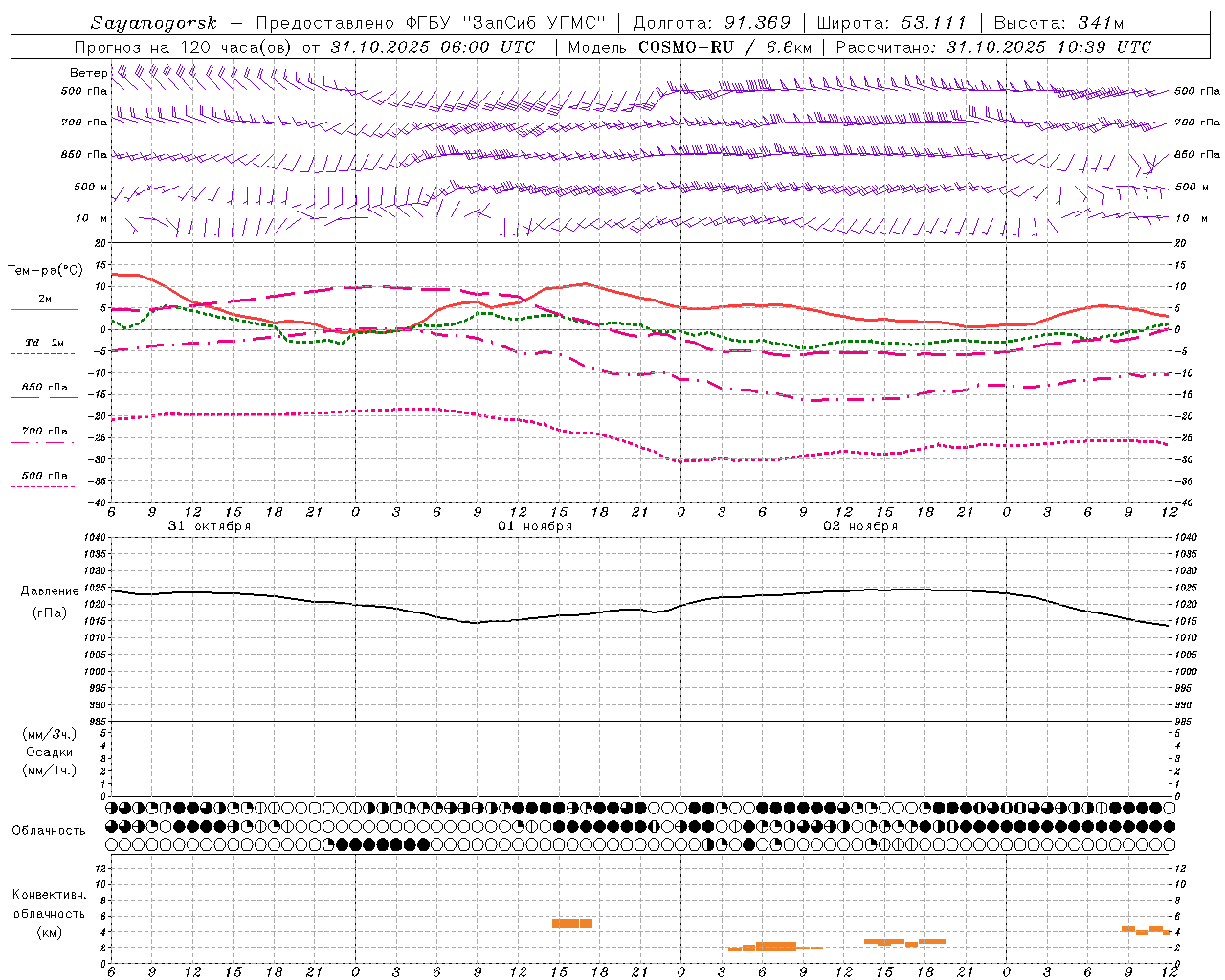This screenshot has width=1225, height=980.
Task: Click the '01 ноября' date label
Action: tap(535, 526)
